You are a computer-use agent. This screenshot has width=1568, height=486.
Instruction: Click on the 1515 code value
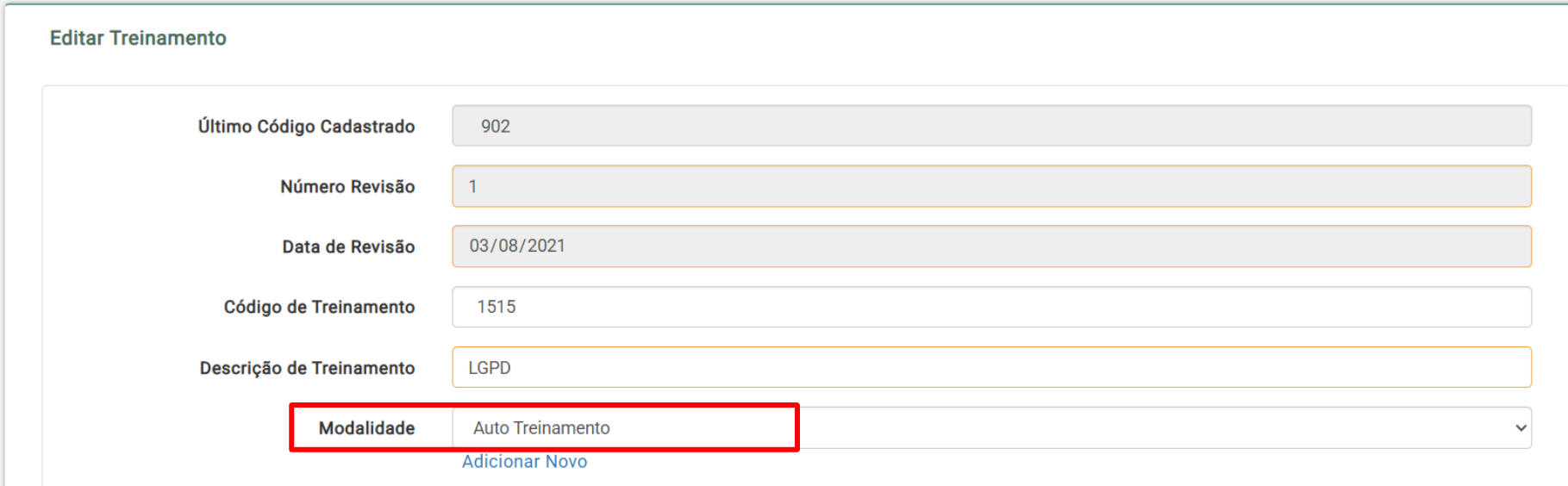point(497,307)
